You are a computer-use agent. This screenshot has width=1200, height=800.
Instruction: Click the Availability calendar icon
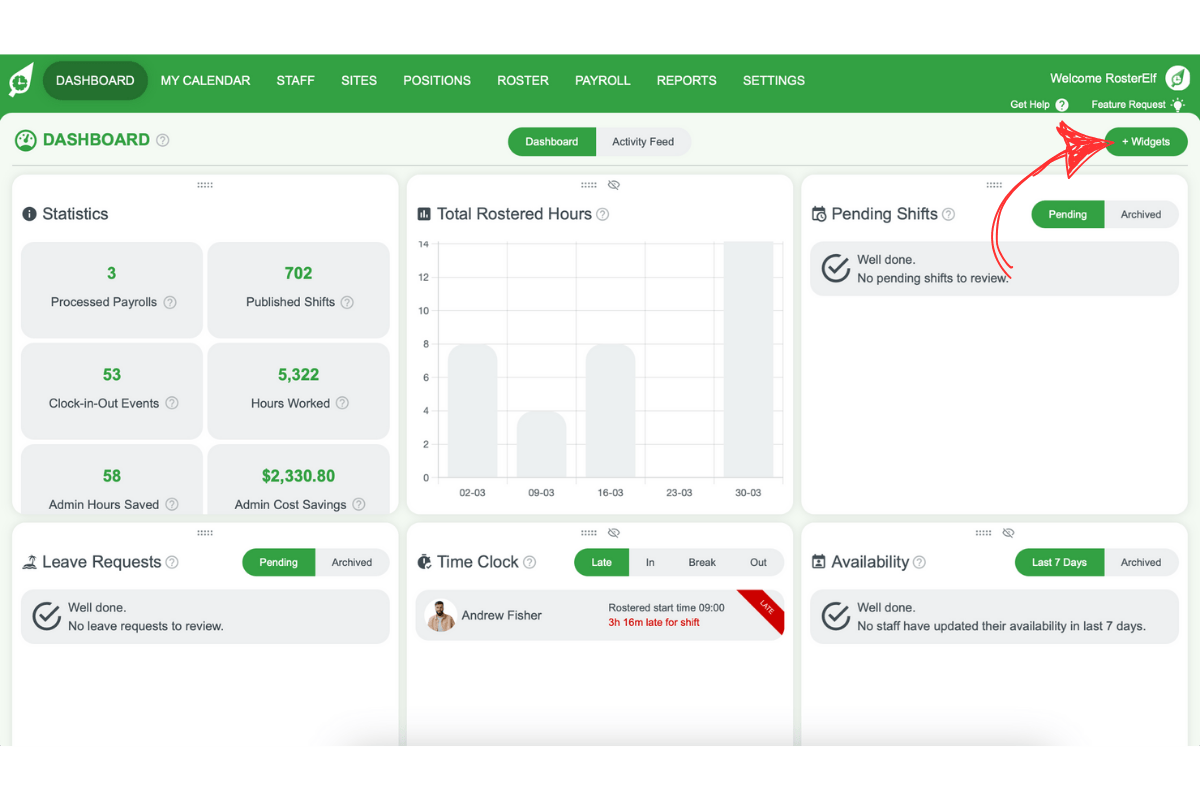821,562
